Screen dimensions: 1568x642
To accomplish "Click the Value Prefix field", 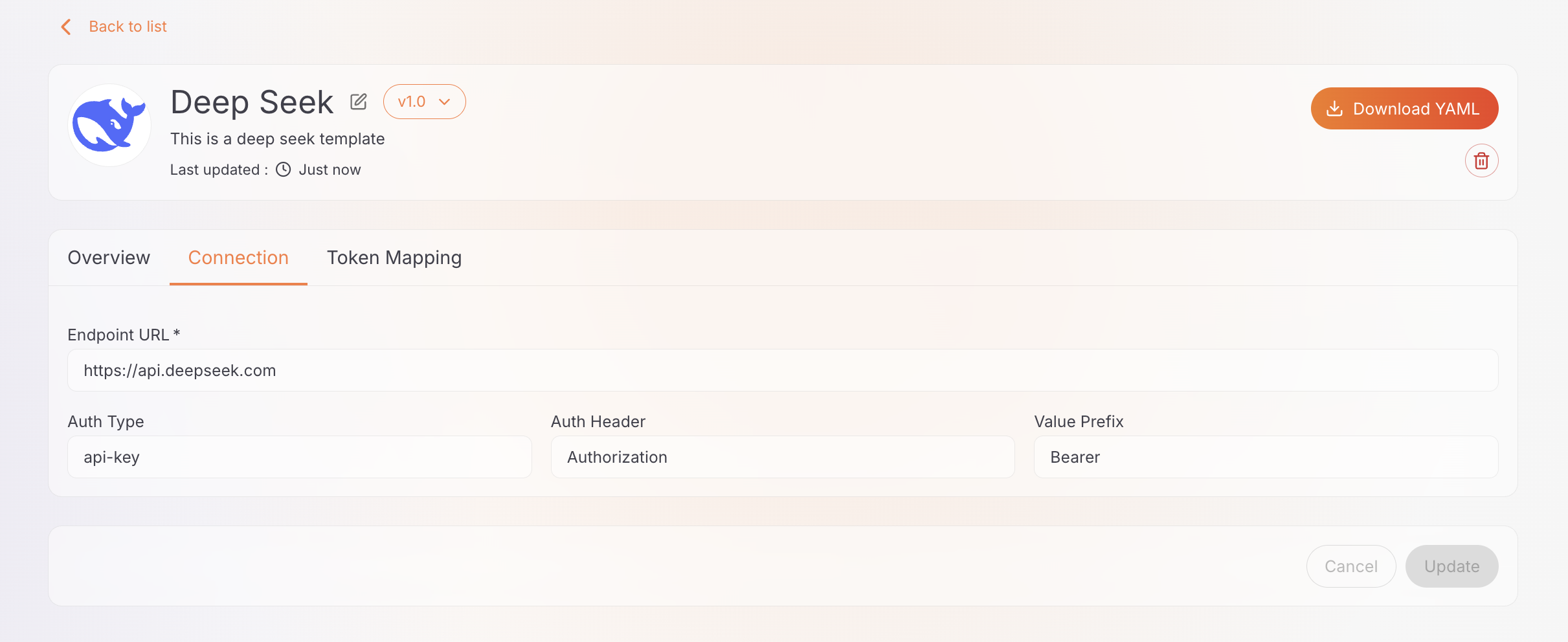I will point(1266,457).
